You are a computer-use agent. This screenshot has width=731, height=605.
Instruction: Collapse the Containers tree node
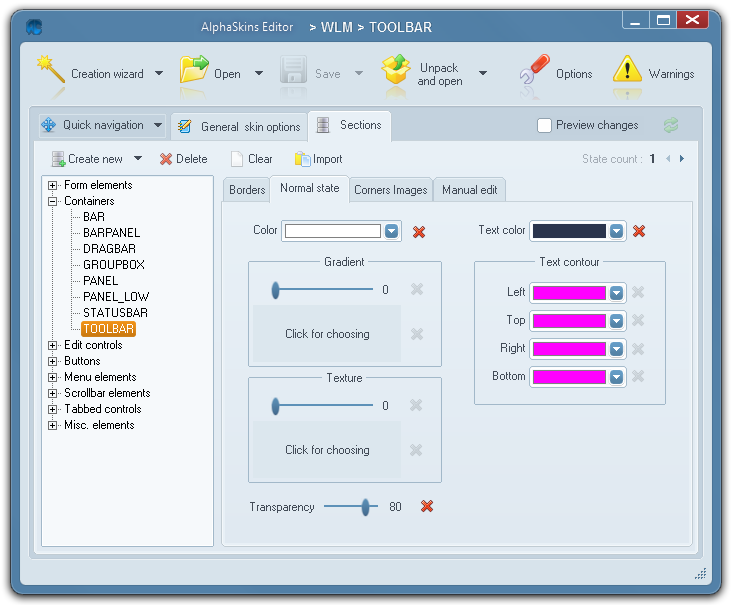pos(53,201)
